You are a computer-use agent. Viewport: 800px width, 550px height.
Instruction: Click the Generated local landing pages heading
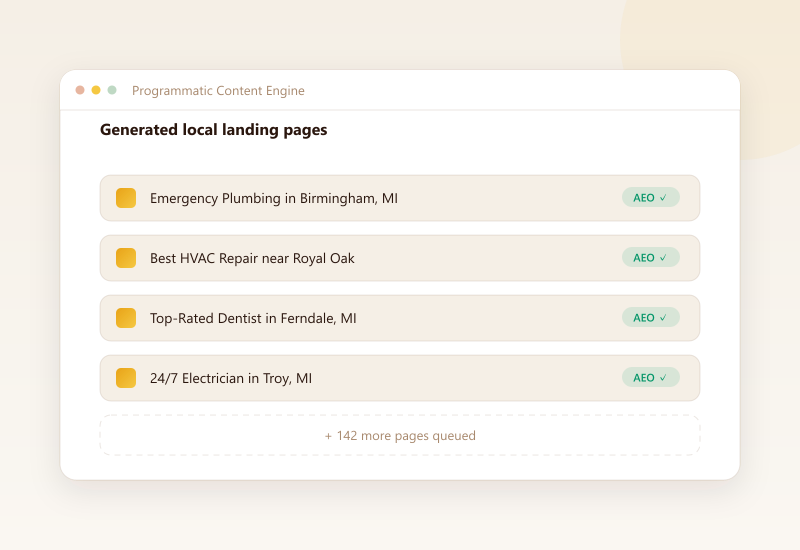[x=213, y=130]
